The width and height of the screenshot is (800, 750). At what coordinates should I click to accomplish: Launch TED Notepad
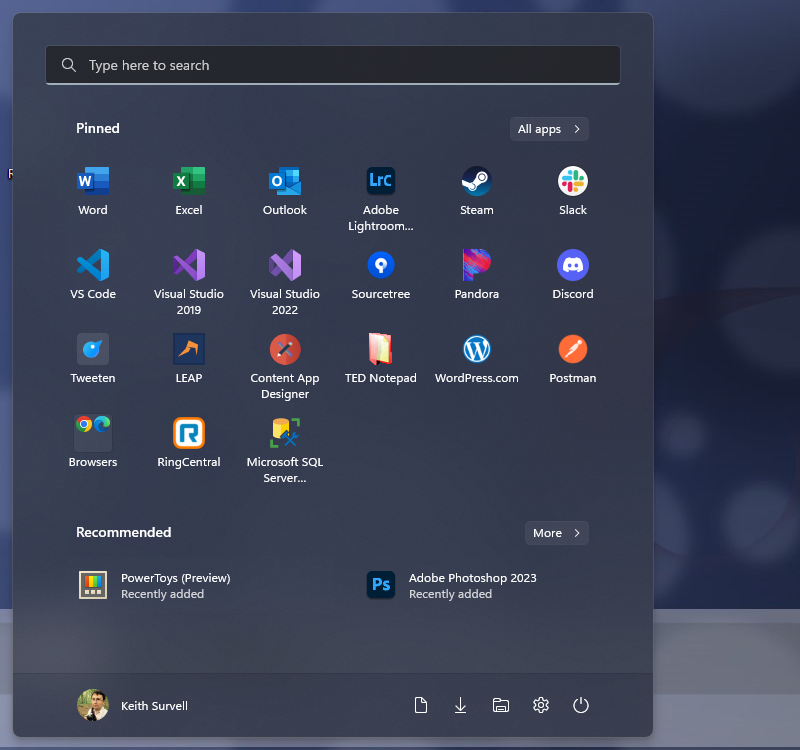(381, 360)
